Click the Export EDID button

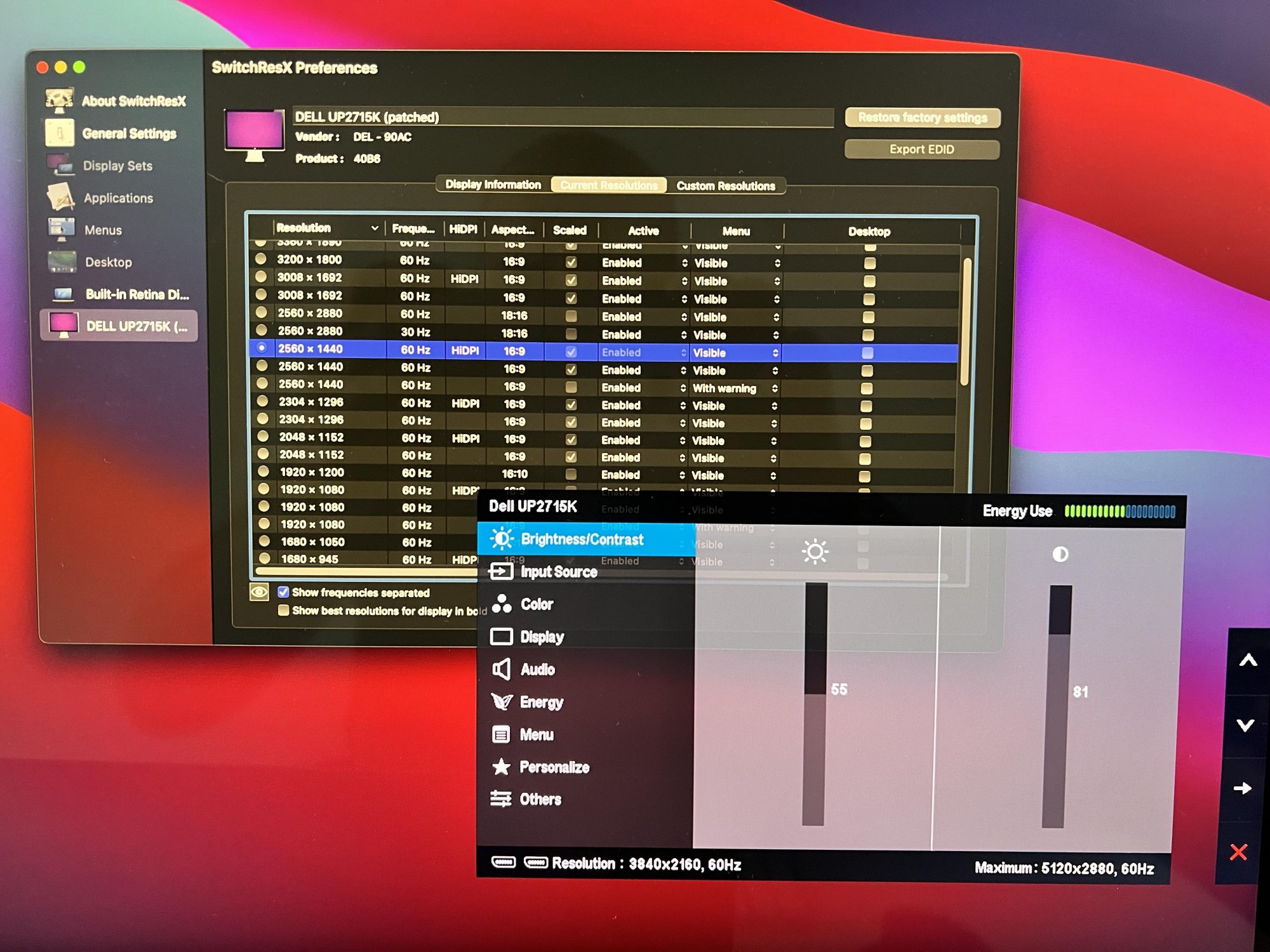pyautogui.click(x=921, y=149)
